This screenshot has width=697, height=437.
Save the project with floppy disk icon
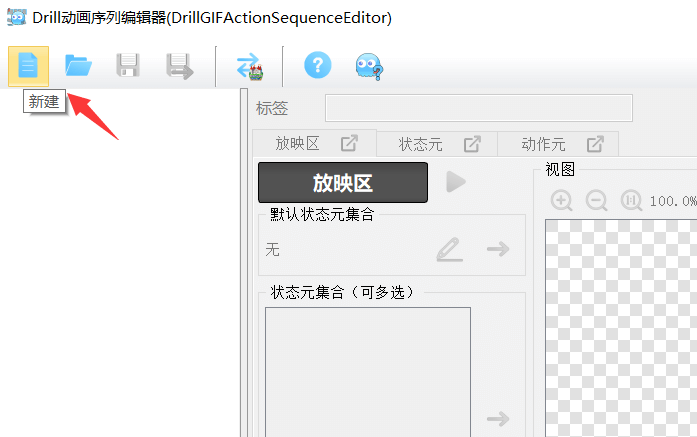click(128, 66)
